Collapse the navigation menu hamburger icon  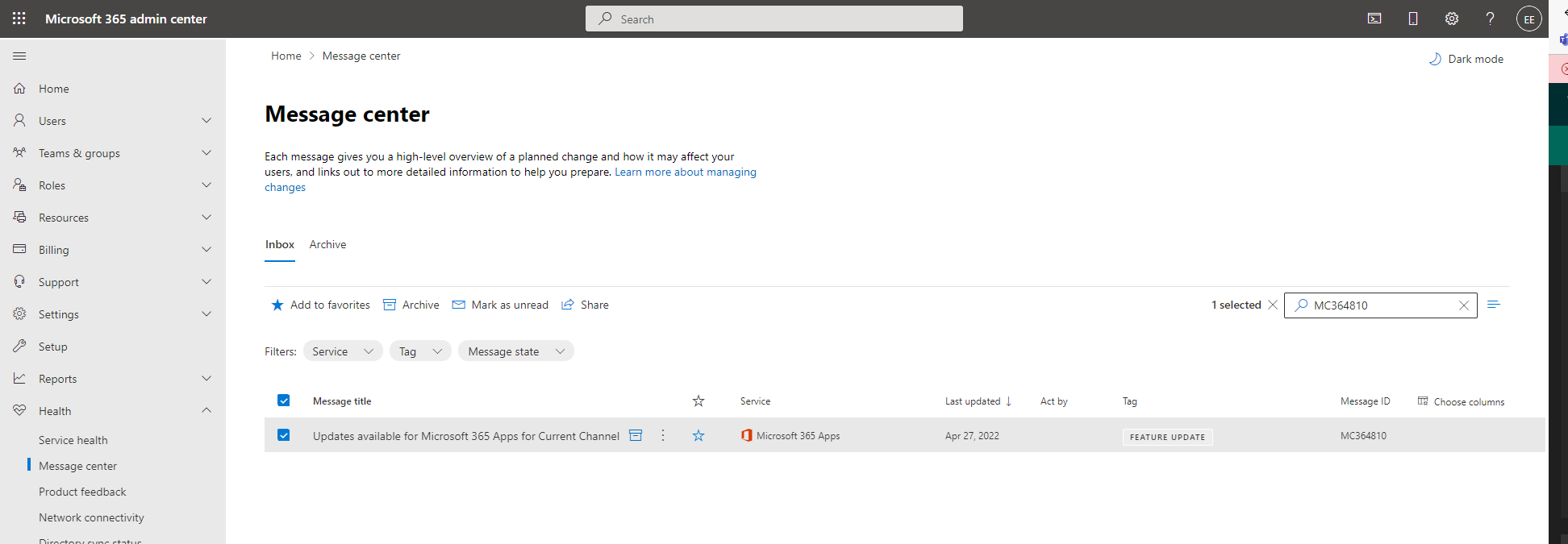point(19,56)
